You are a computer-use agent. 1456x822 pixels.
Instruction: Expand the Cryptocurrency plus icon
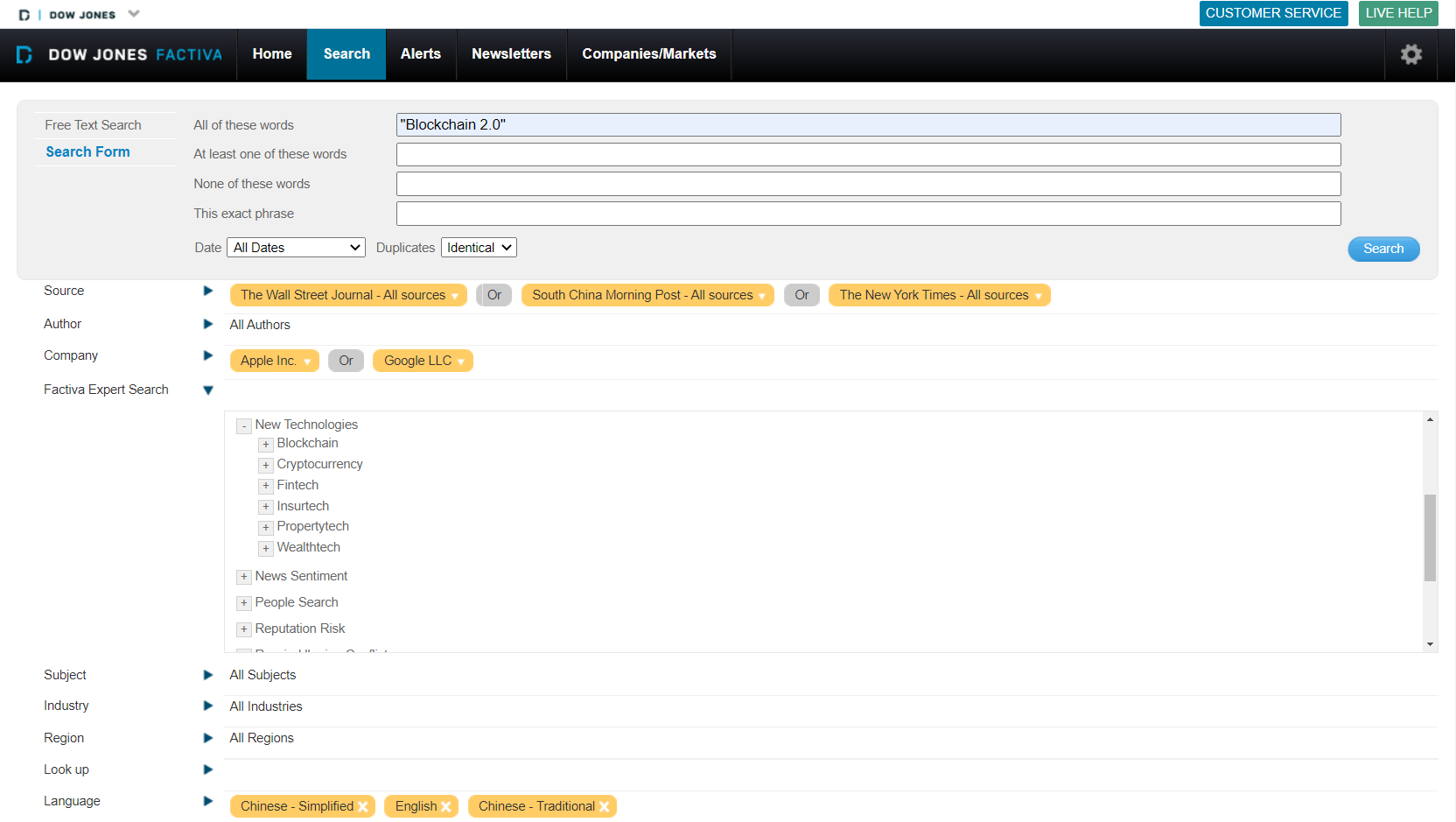click(266, 466)
